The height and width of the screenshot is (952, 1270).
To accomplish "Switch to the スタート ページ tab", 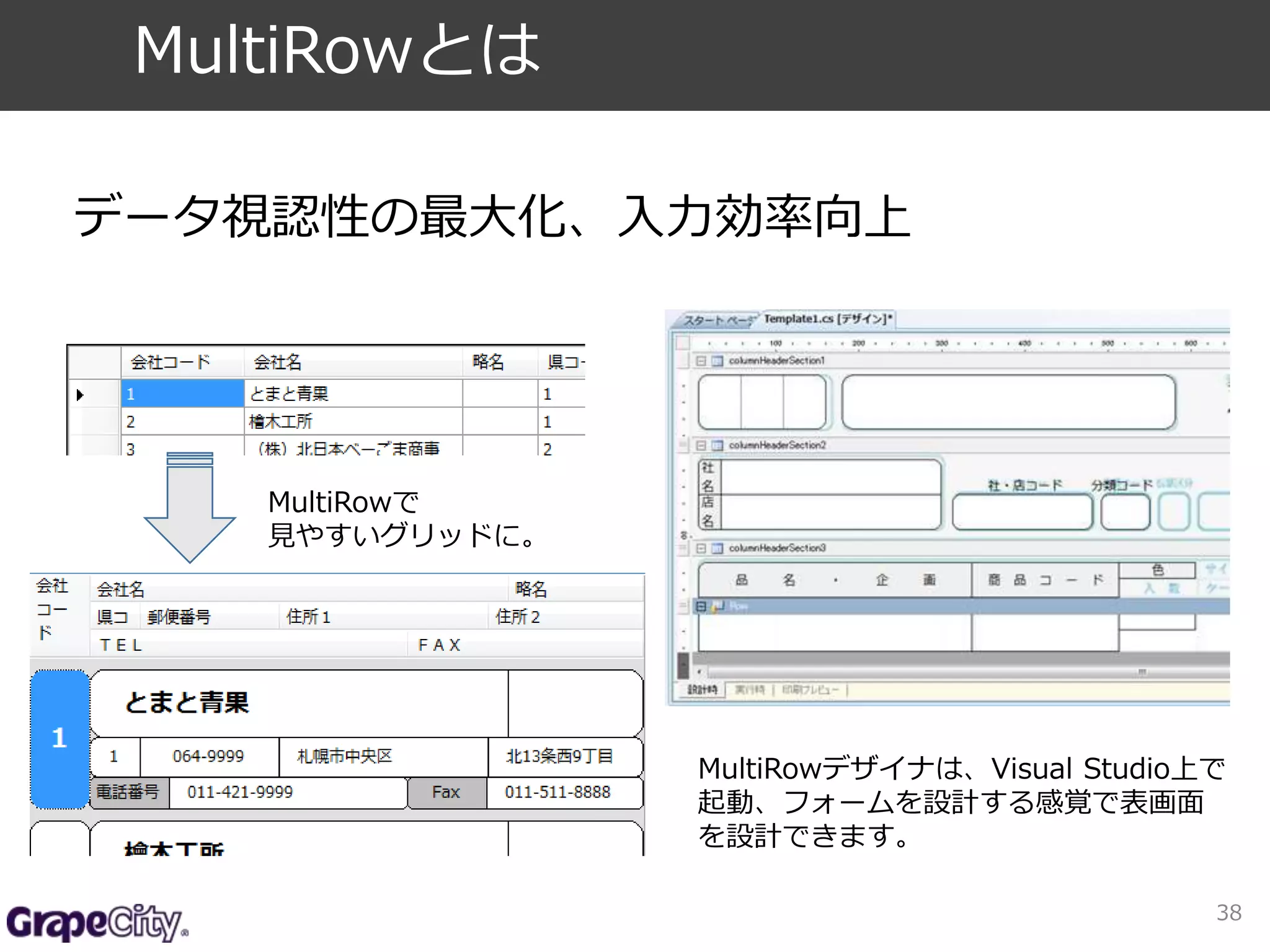I will [718, 320].
